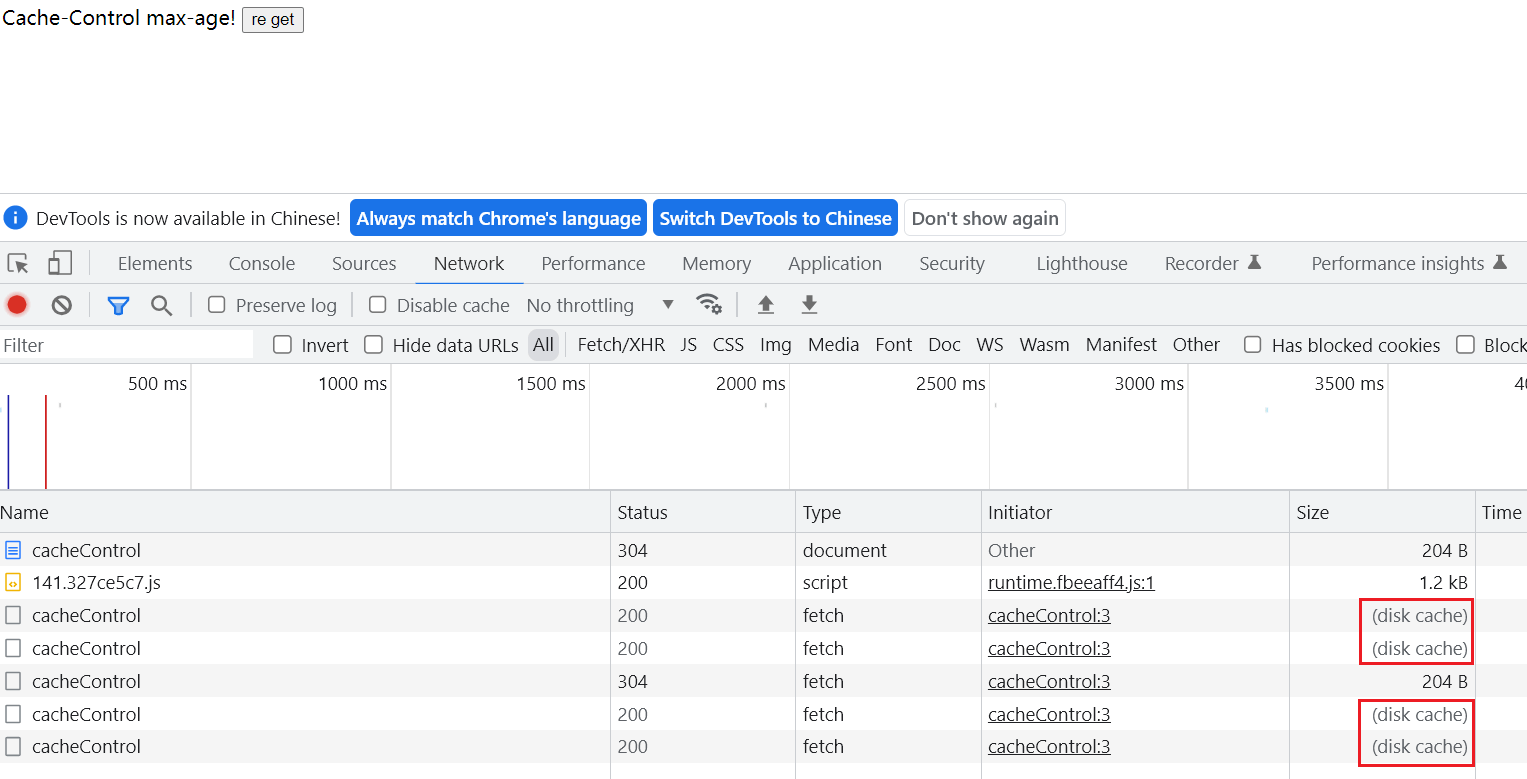
Task: Switch to the Application tab
Action: click(x=835, y=263)
